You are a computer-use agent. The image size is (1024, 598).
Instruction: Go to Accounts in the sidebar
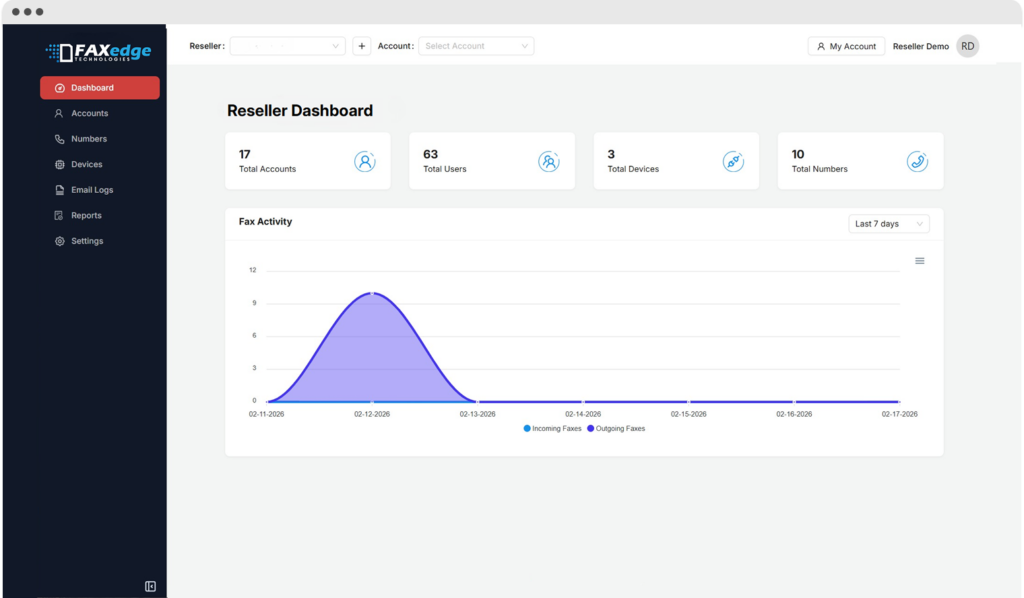89,113
